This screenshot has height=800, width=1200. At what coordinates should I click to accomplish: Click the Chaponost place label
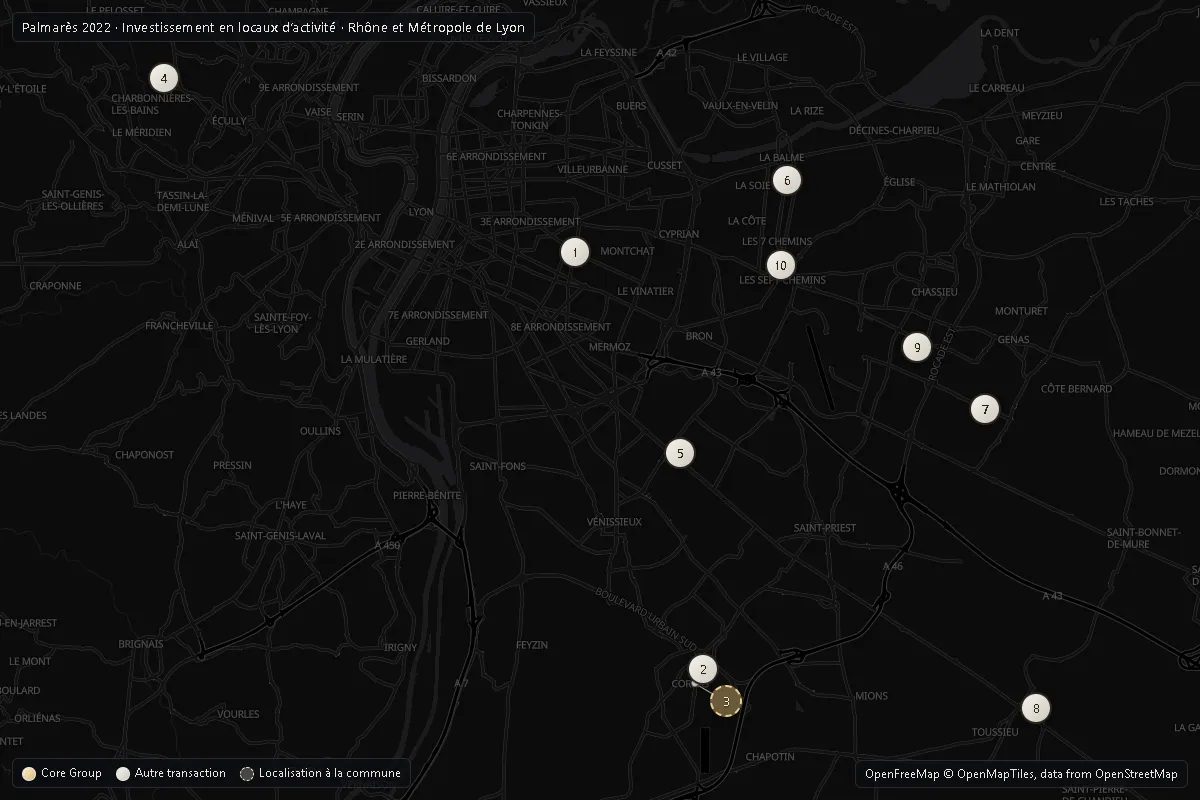click(144, 456)
